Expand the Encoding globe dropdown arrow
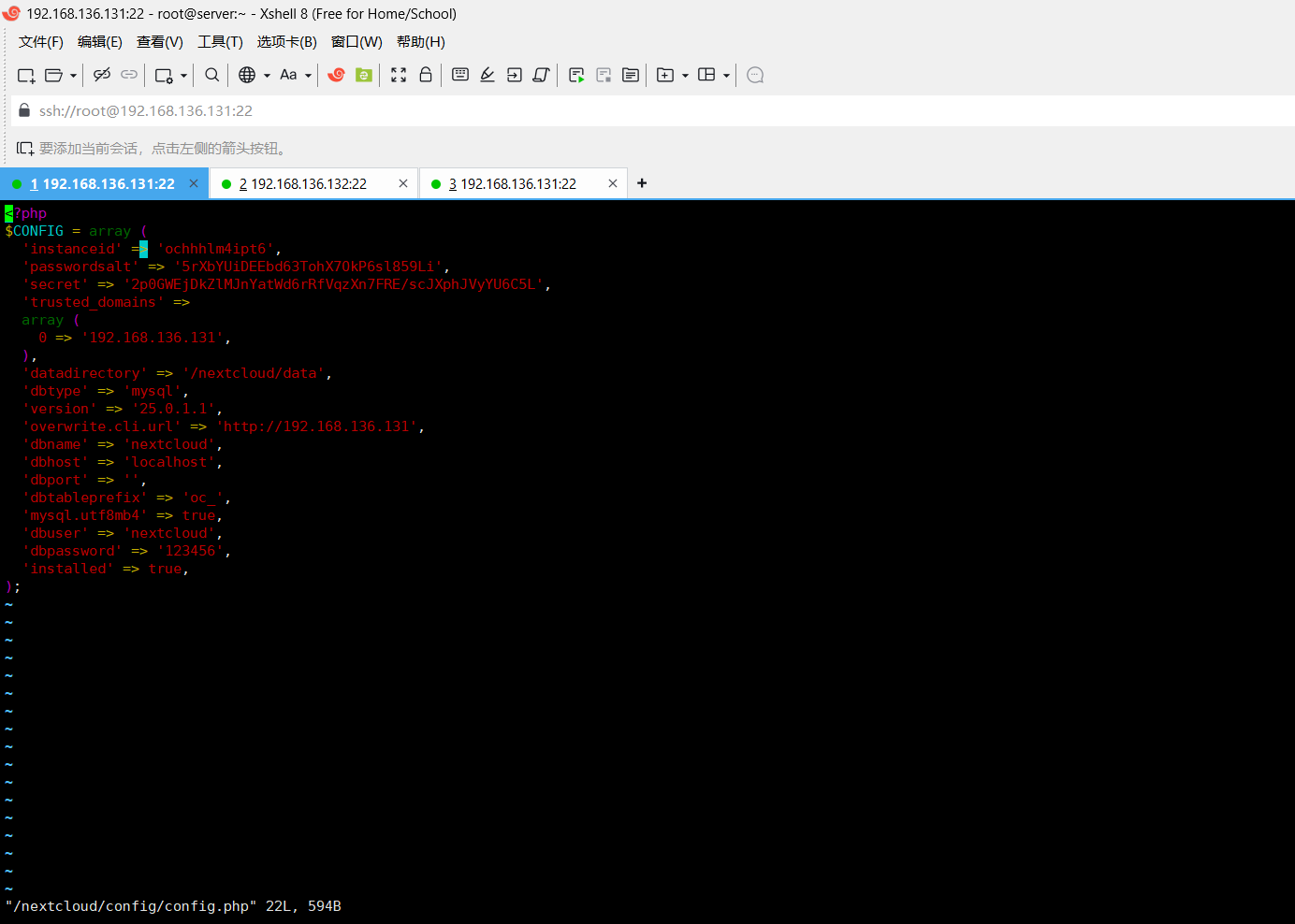The image size is (1295, 924). (267, 76)
